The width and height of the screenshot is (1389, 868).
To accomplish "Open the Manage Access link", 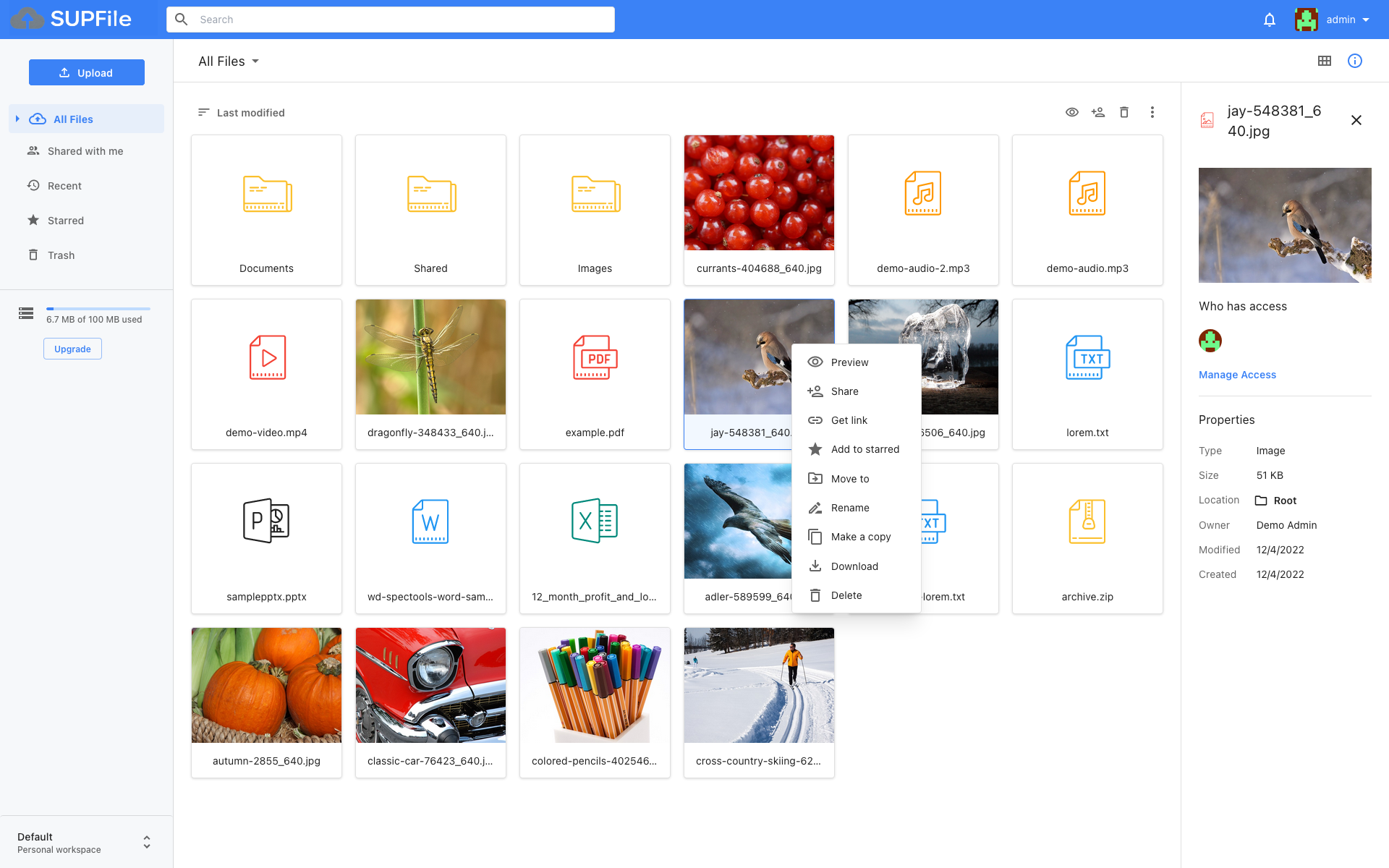I will pyautogui.click(x=1237, y=375).
